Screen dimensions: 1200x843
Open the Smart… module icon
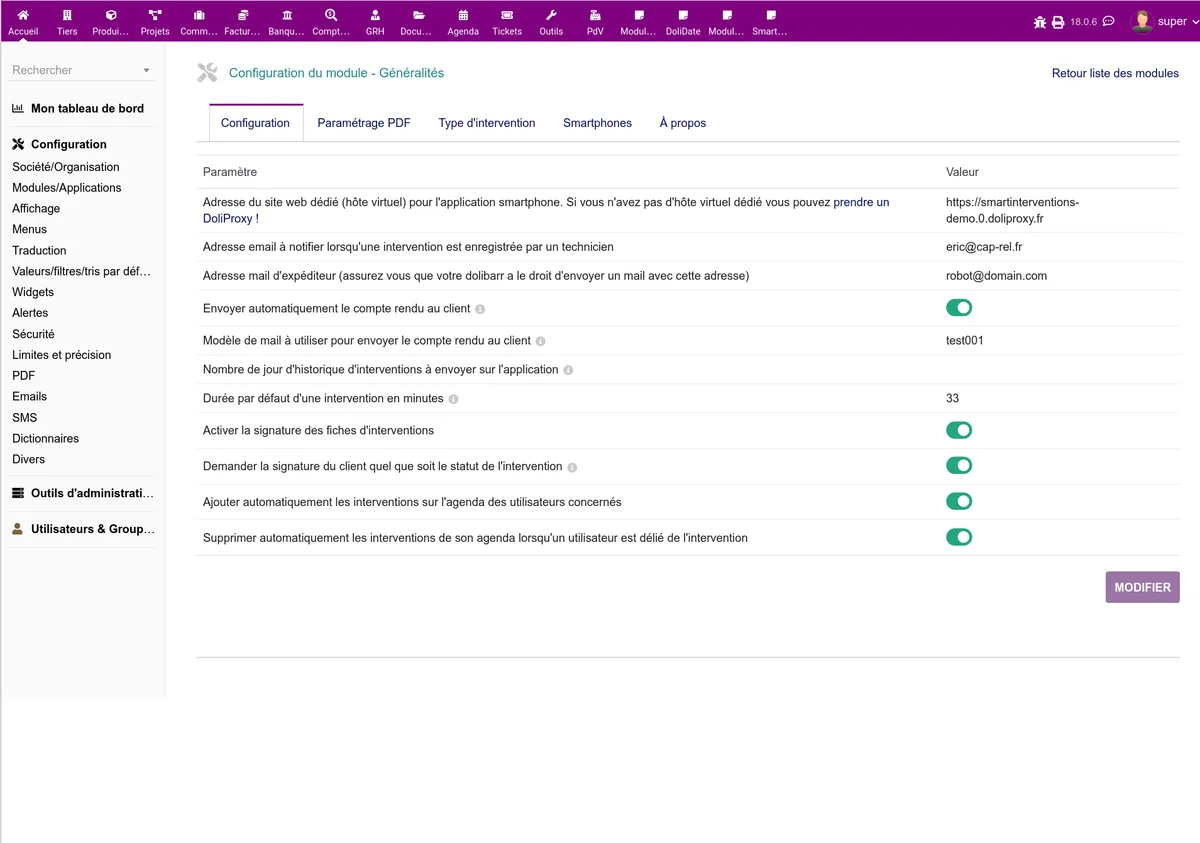pos(771,16)
